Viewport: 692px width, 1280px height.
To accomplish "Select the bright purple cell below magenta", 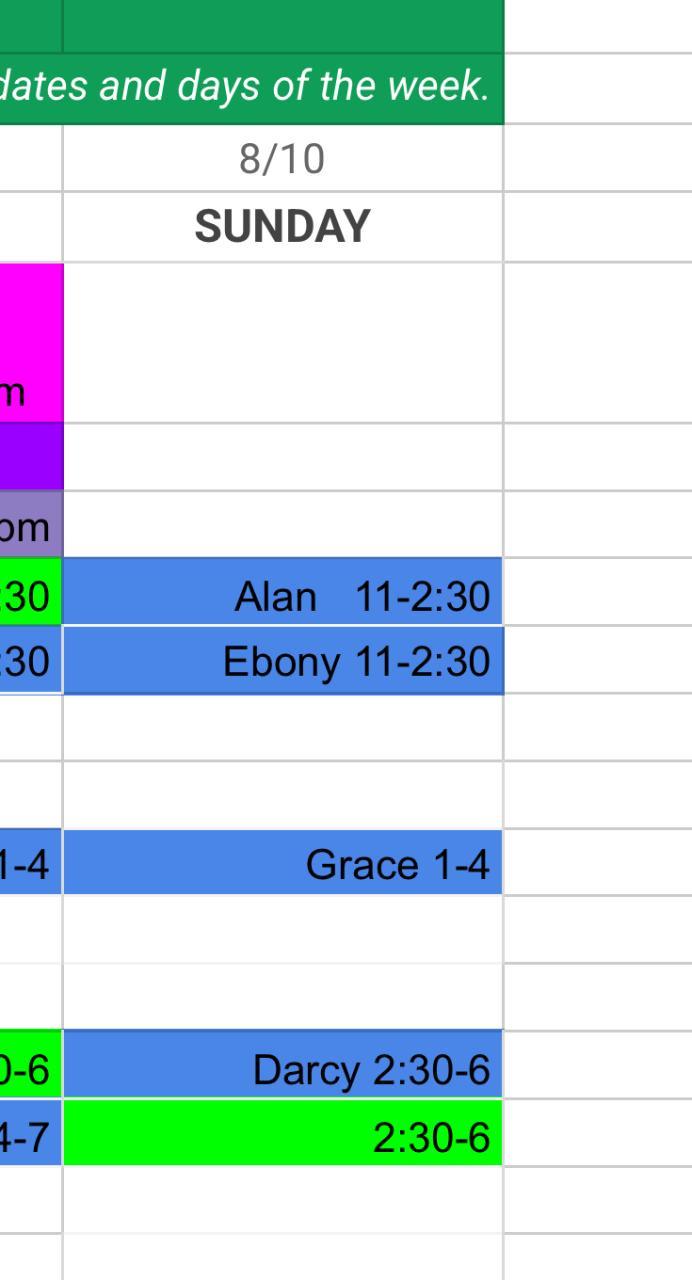I will point(30,457).
